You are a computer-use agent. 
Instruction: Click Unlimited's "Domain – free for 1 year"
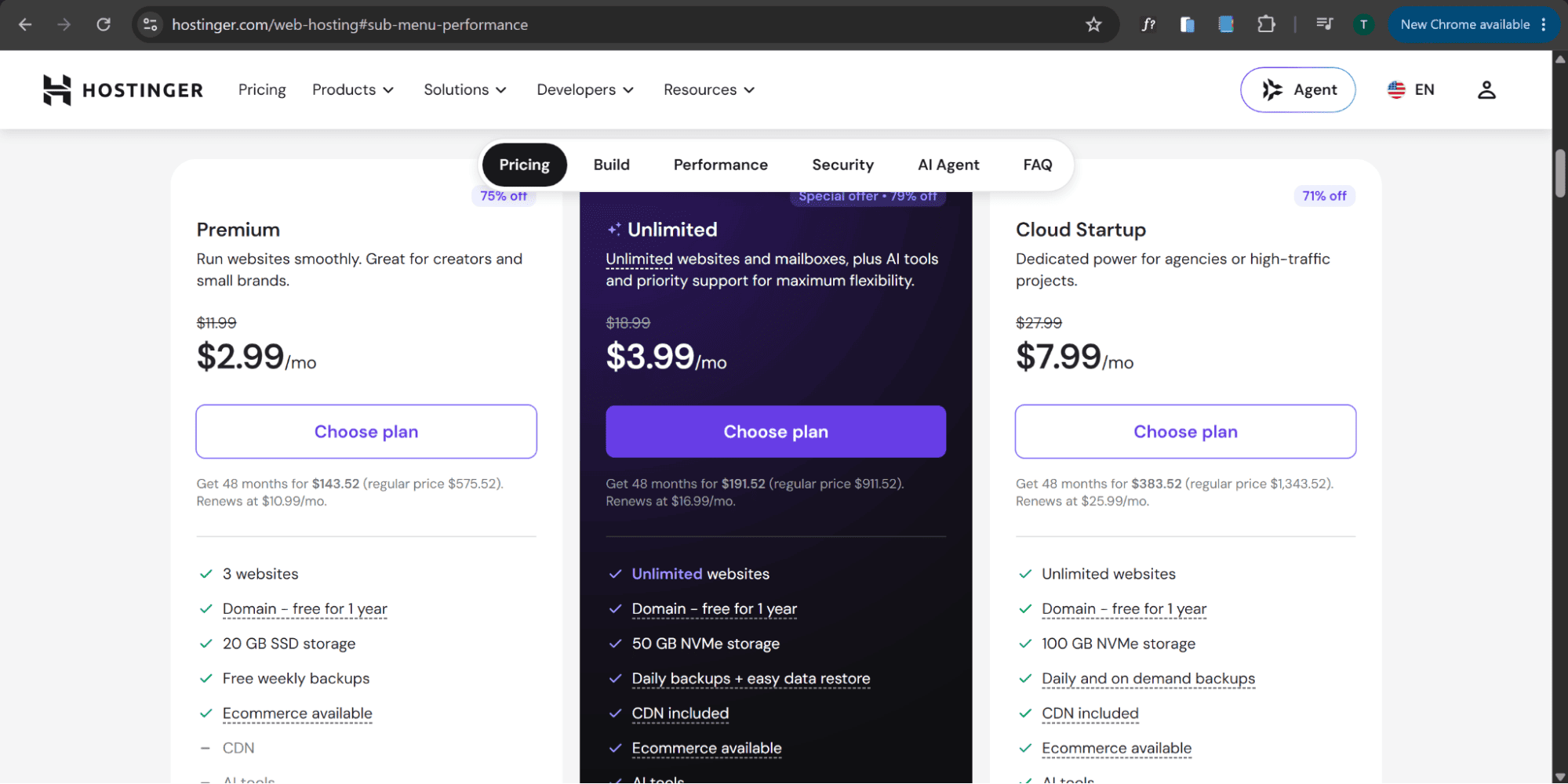point(715,609)
